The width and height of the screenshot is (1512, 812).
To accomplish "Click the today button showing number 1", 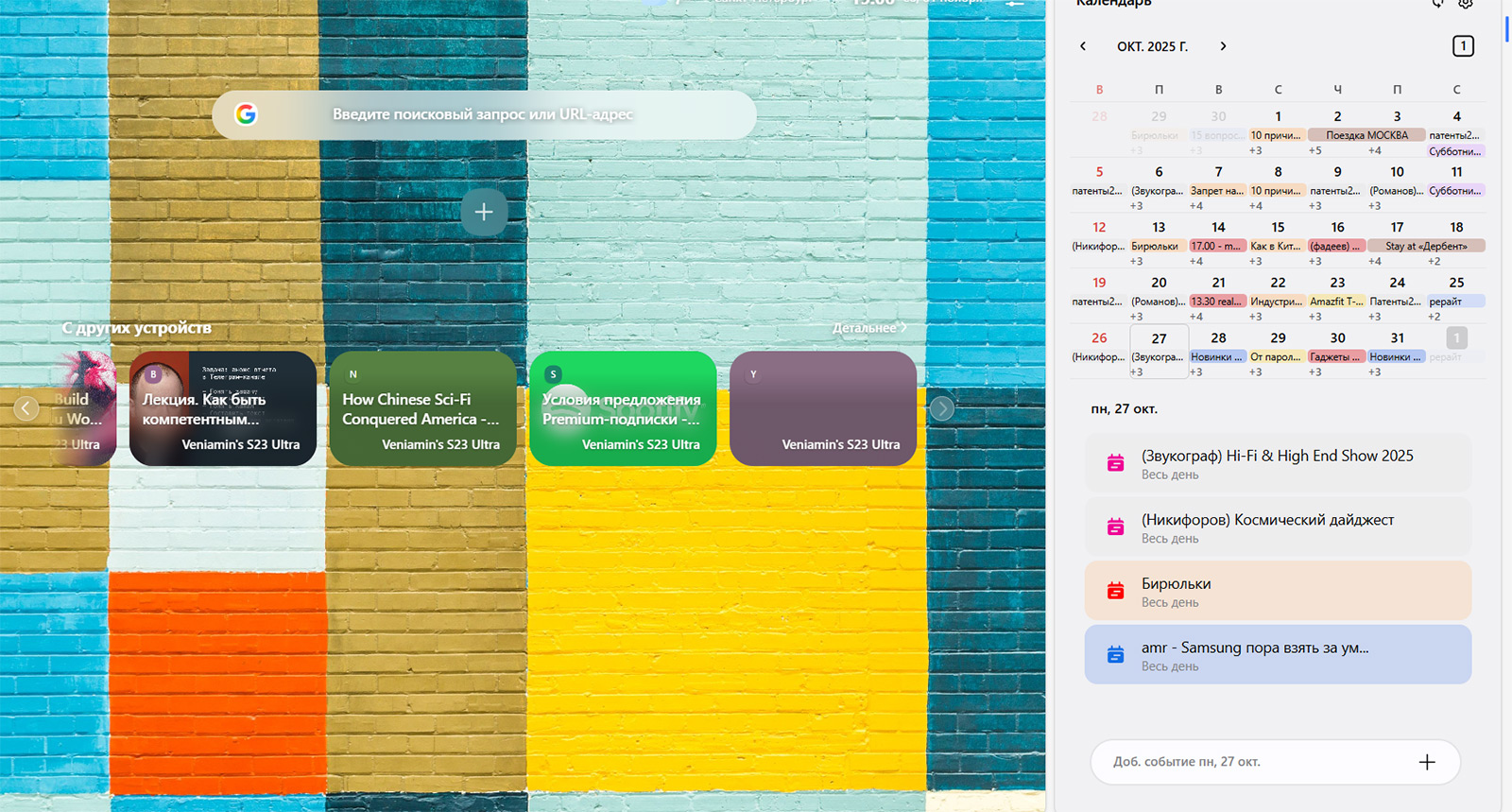I will (x=1462, y=46).
